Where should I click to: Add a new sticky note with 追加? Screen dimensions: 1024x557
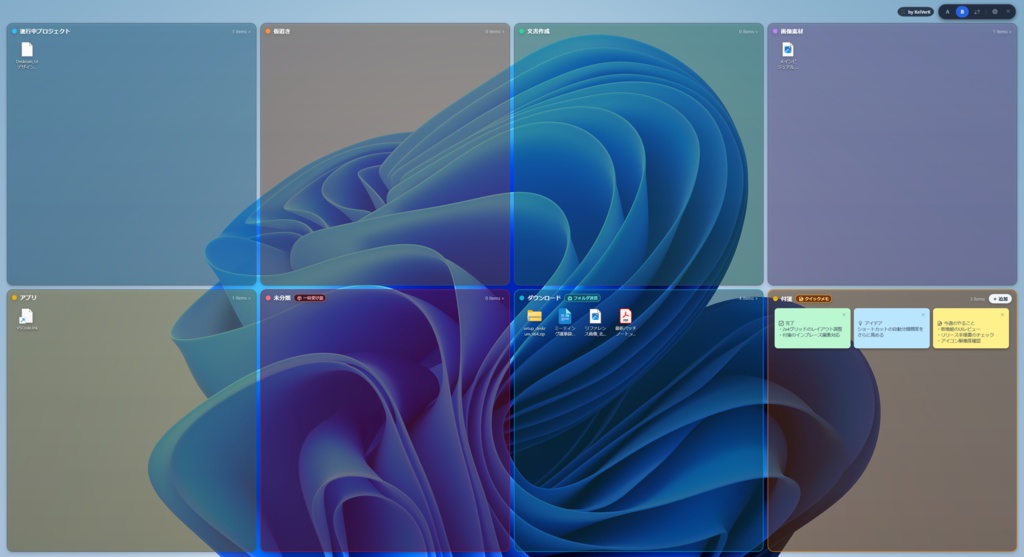tap(1000, 298)
